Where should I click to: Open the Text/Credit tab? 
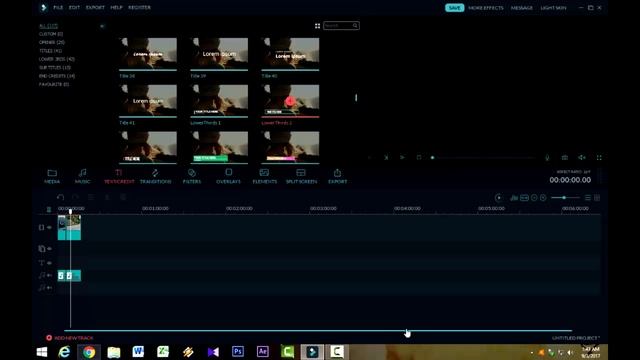click(x=119, y=176)
